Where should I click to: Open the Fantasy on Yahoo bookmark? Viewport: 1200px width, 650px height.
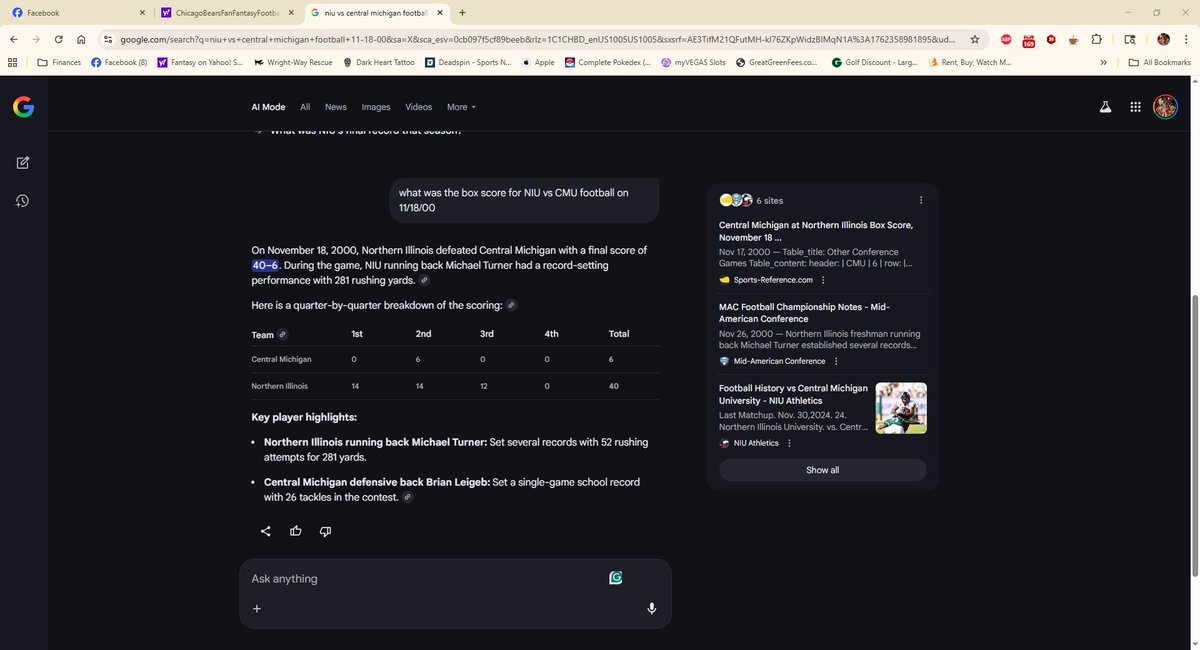pyautogui.click(x=200, y=62)
